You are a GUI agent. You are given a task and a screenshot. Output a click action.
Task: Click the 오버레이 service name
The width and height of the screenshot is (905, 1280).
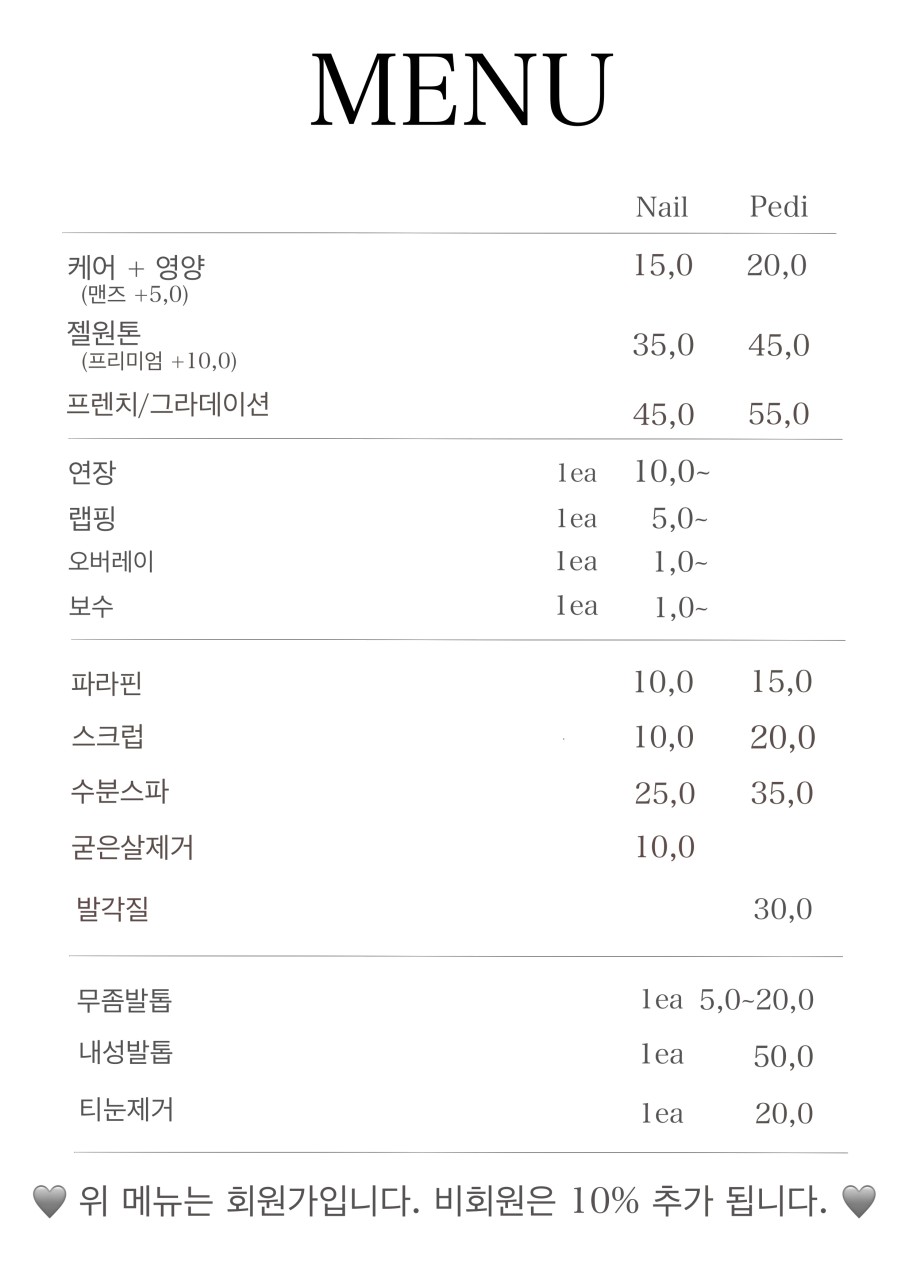point(111,561)
